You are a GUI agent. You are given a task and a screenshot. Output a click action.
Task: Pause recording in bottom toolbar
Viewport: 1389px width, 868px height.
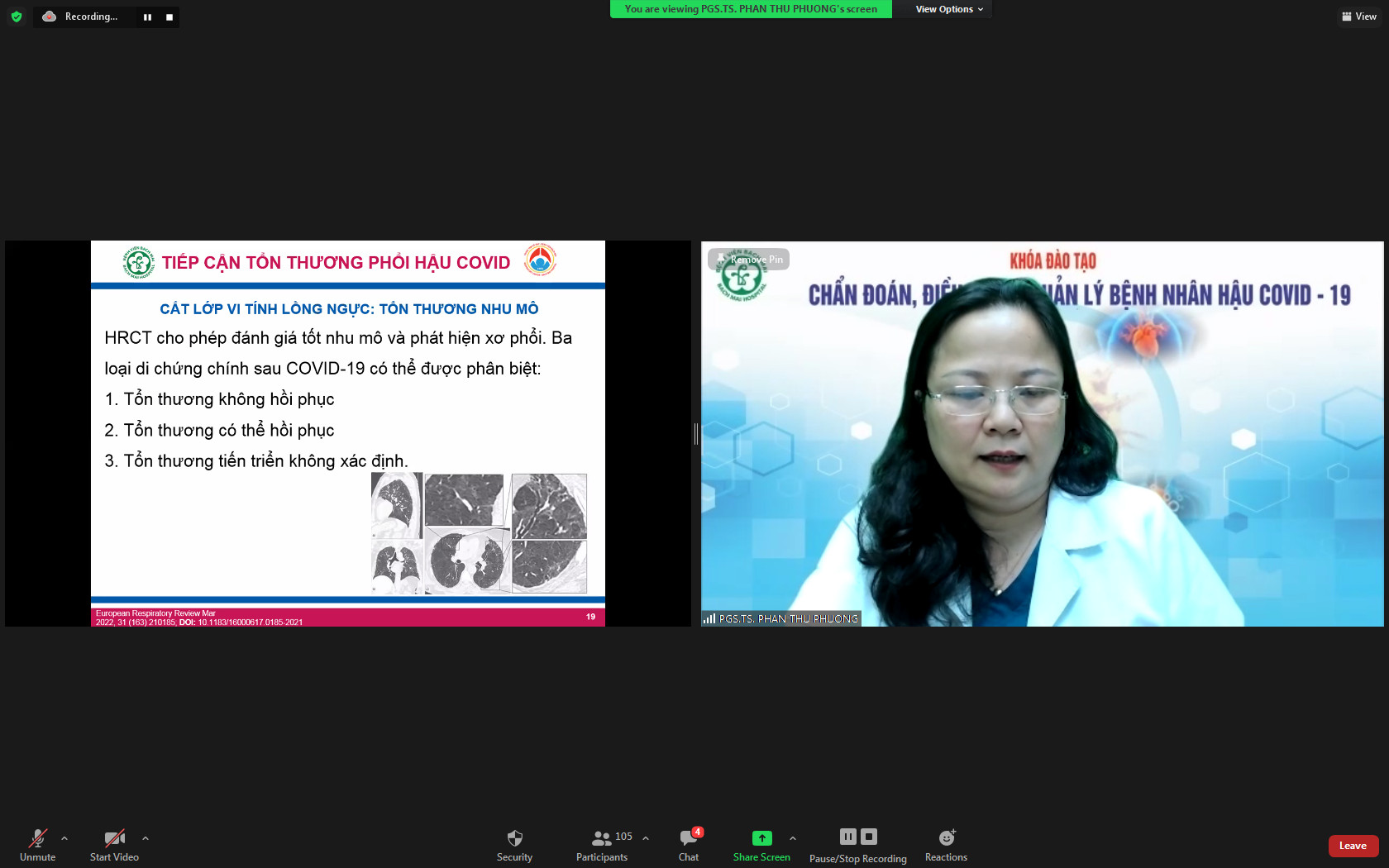pyautogui.click(x=848, y=837)
